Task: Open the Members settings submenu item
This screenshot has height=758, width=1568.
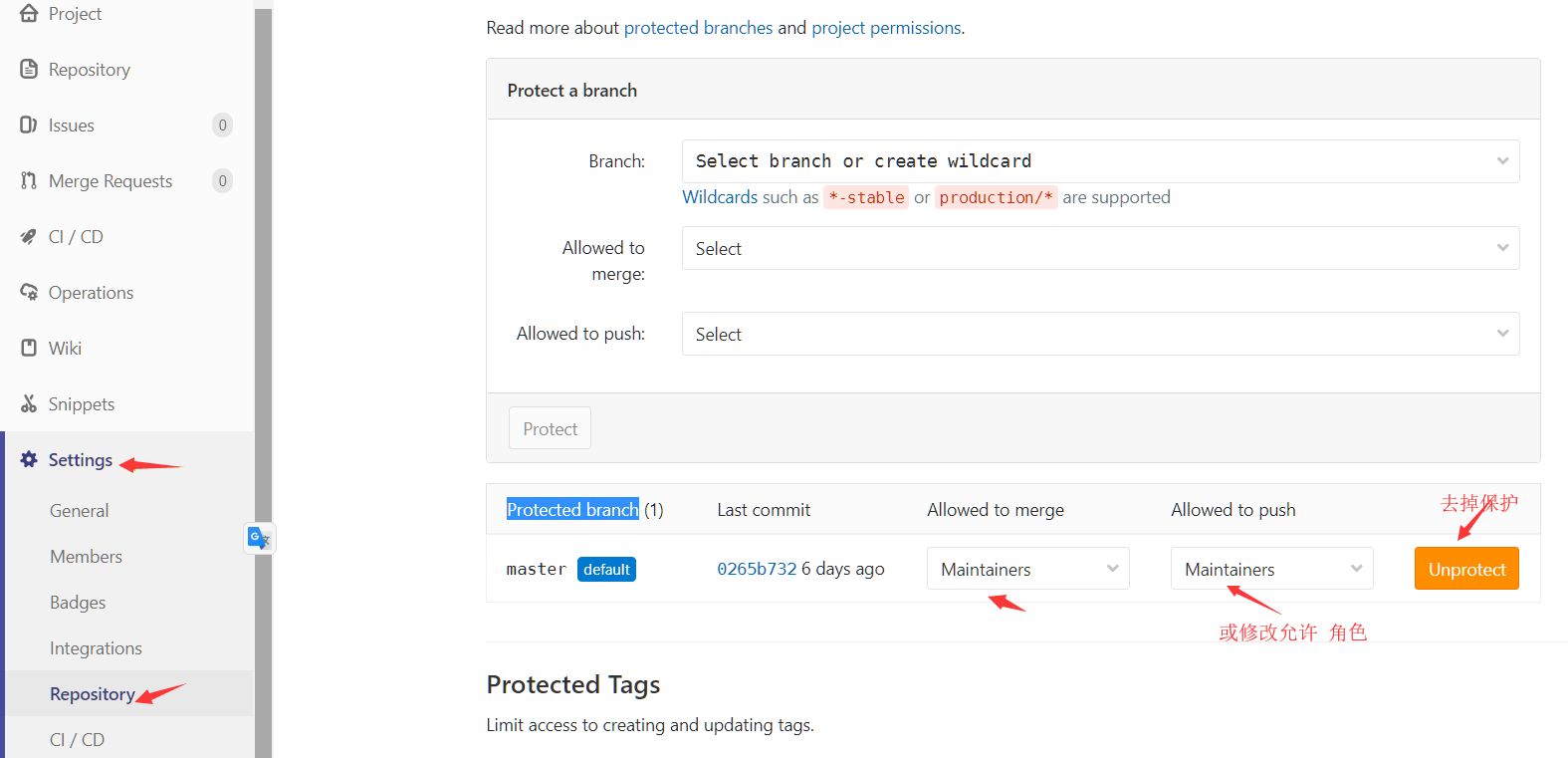Action: [87, 557]
